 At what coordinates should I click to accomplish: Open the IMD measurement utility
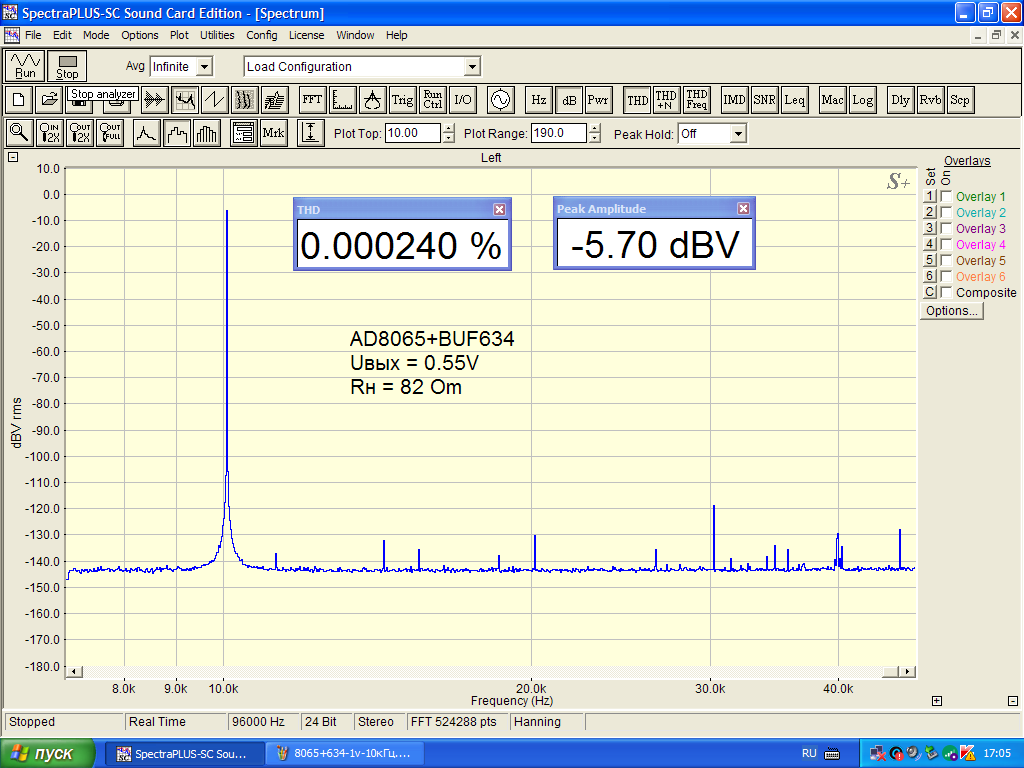[735, 100]
